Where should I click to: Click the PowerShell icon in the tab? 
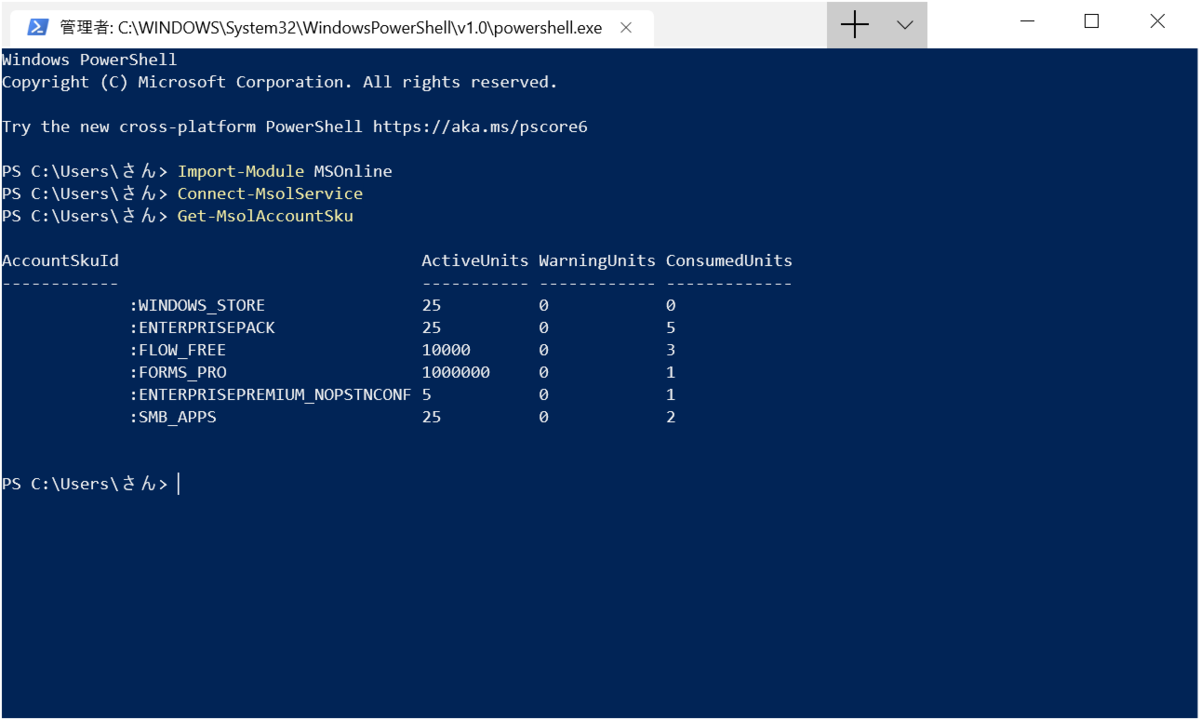(x=38, y=27)
